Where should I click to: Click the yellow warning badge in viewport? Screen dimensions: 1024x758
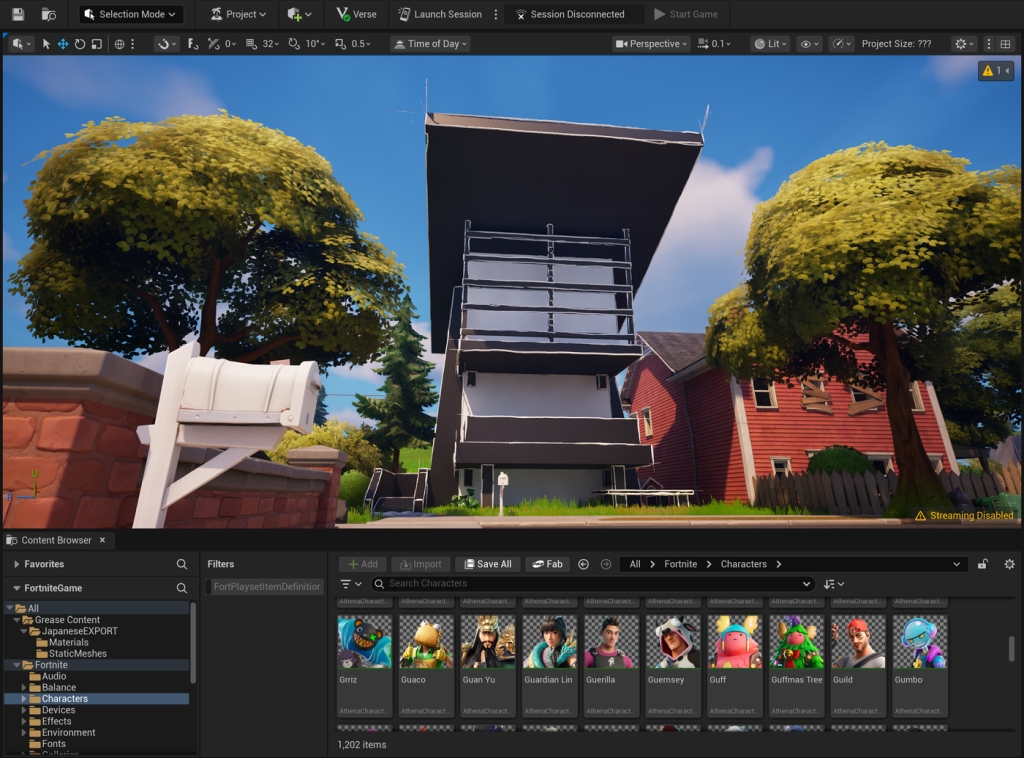tap(995, 71)
